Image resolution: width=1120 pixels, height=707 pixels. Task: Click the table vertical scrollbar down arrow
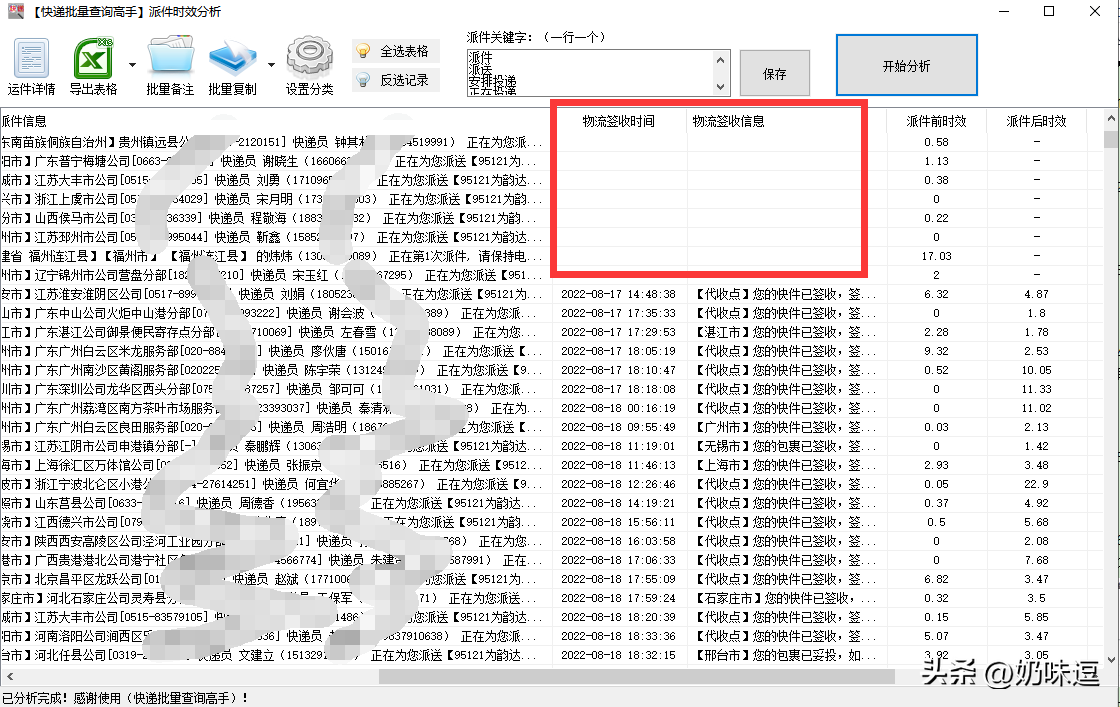point(1111,659)
